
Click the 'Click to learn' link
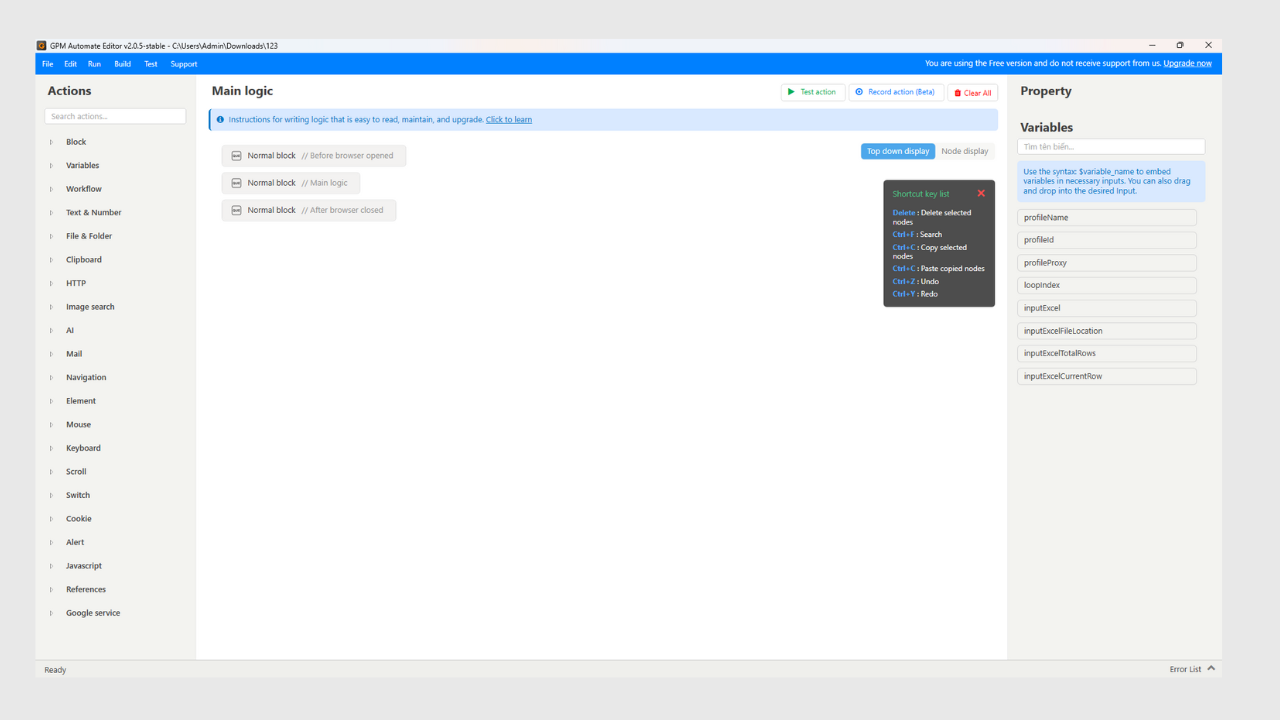[x=509, y=119]
